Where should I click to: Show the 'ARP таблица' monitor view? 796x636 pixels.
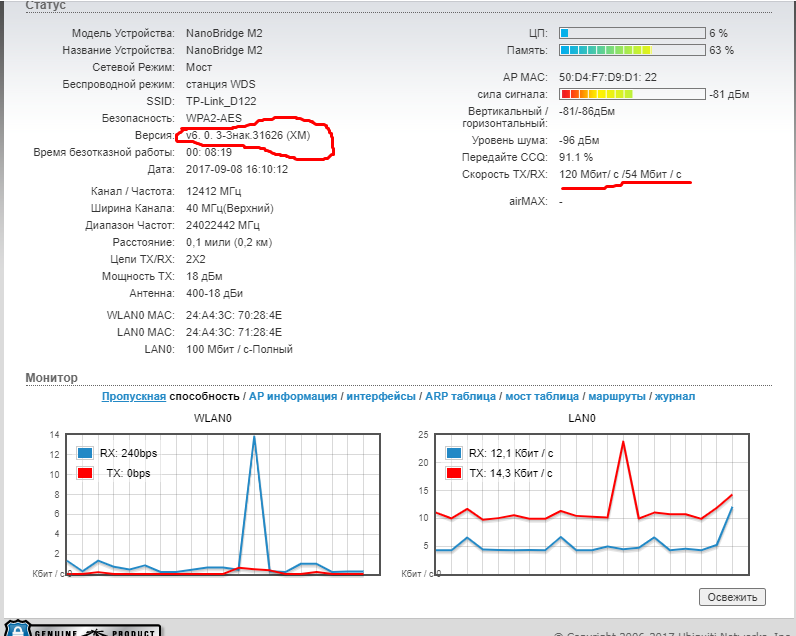(x=460, y=397)
